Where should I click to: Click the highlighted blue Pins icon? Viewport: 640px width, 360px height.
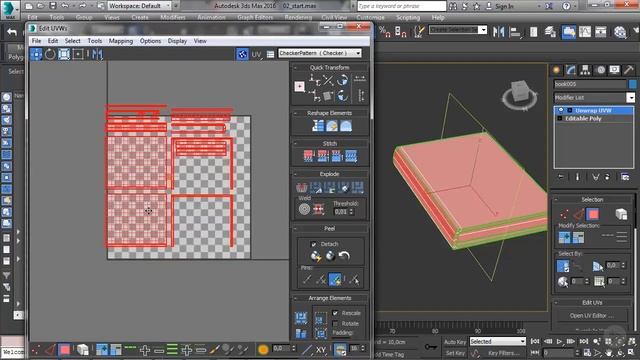335,280
